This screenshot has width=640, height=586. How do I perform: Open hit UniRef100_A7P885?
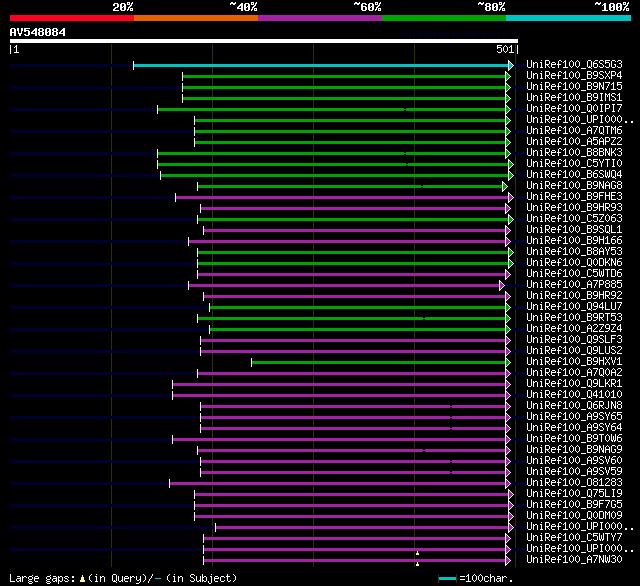(574, 285)
